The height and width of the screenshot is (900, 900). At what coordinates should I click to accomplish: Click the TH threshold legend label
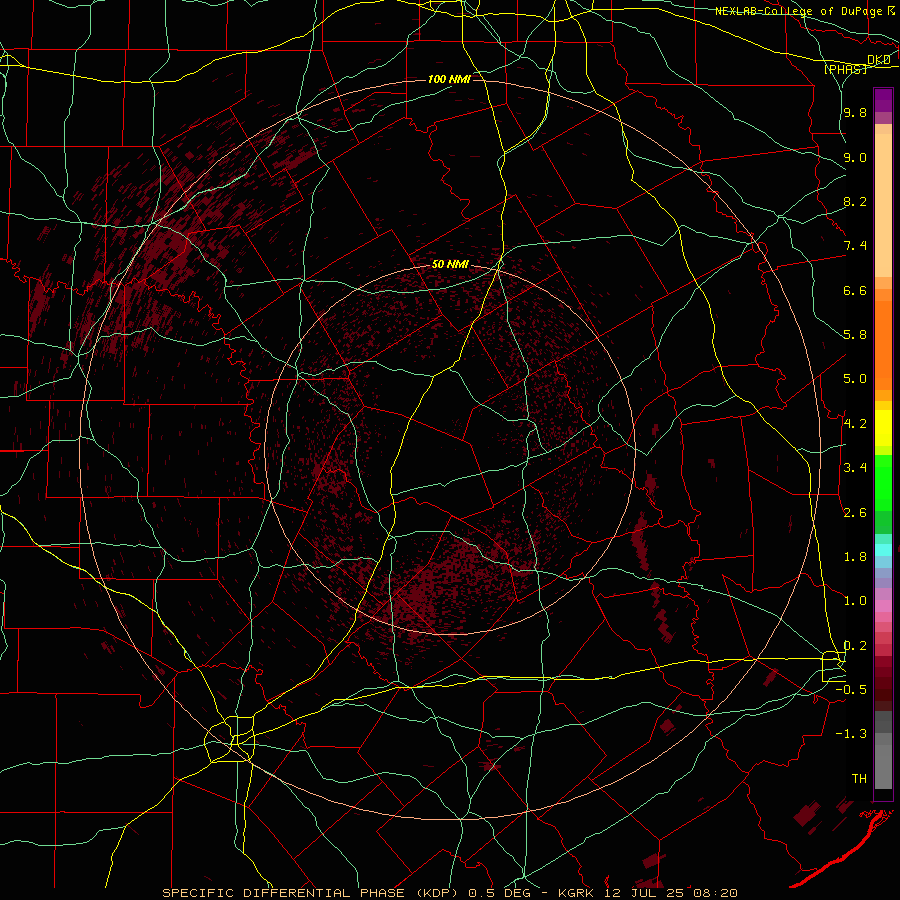pyautogui.click(x=859, y=779)
